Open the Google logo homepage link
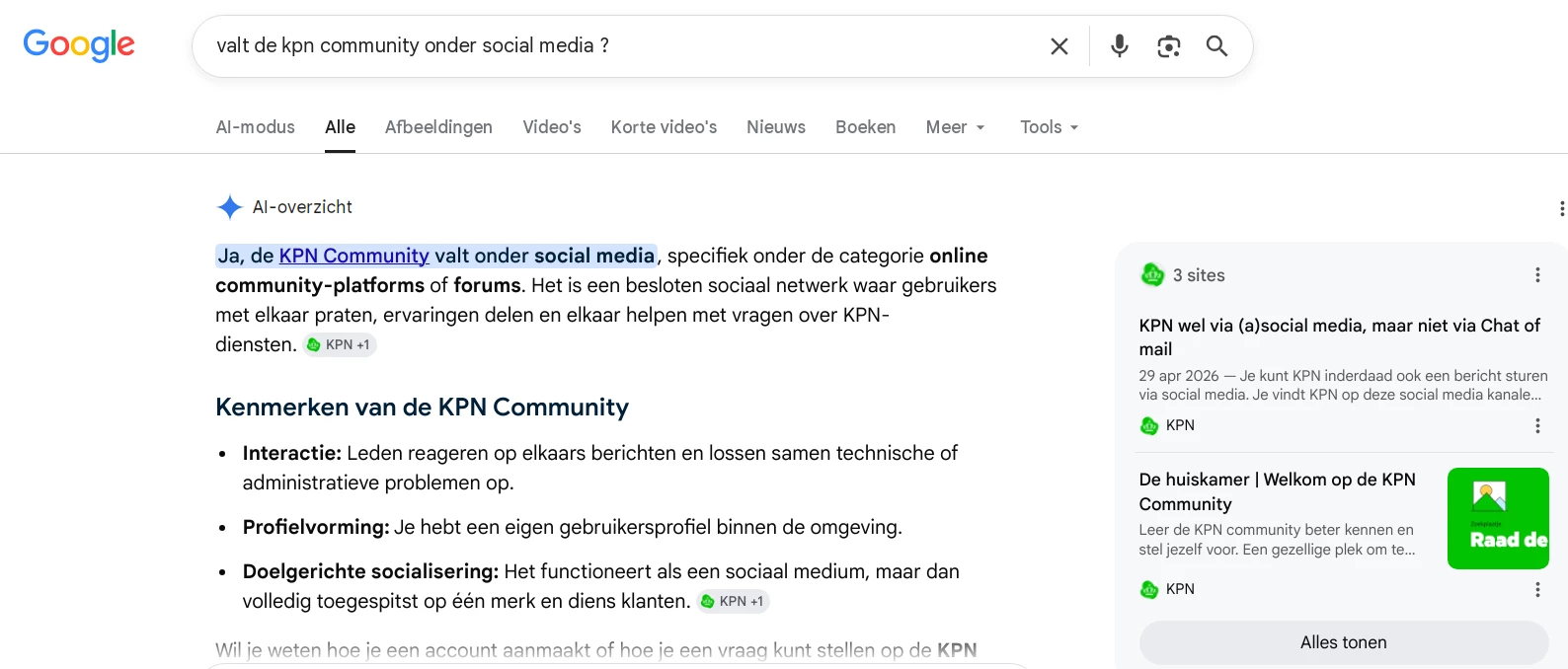The width and height of the screenshot is (1568, 669). click(79, 44)
